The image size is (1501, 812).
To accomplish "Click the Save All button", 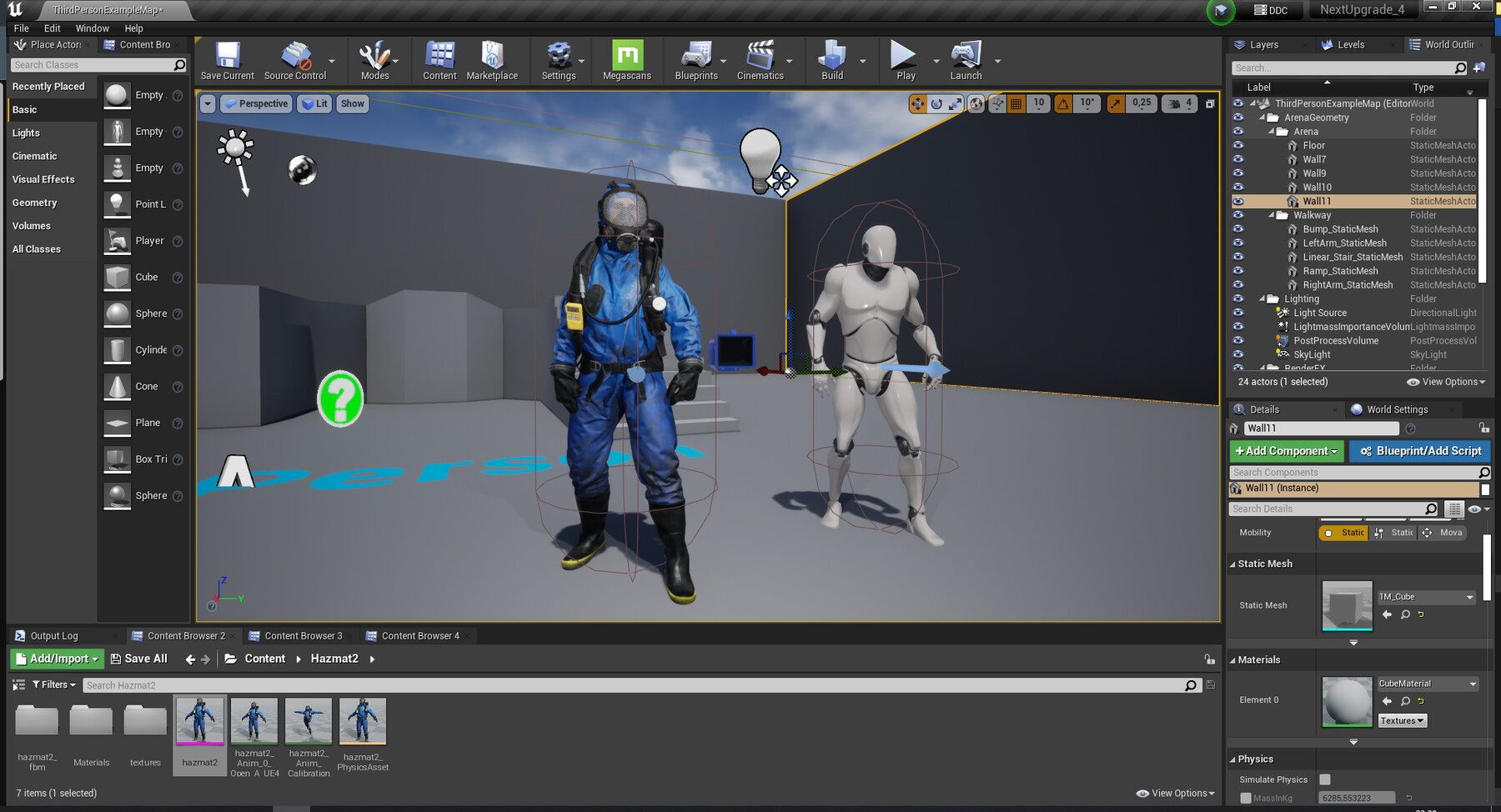I will tap(138, 659).
